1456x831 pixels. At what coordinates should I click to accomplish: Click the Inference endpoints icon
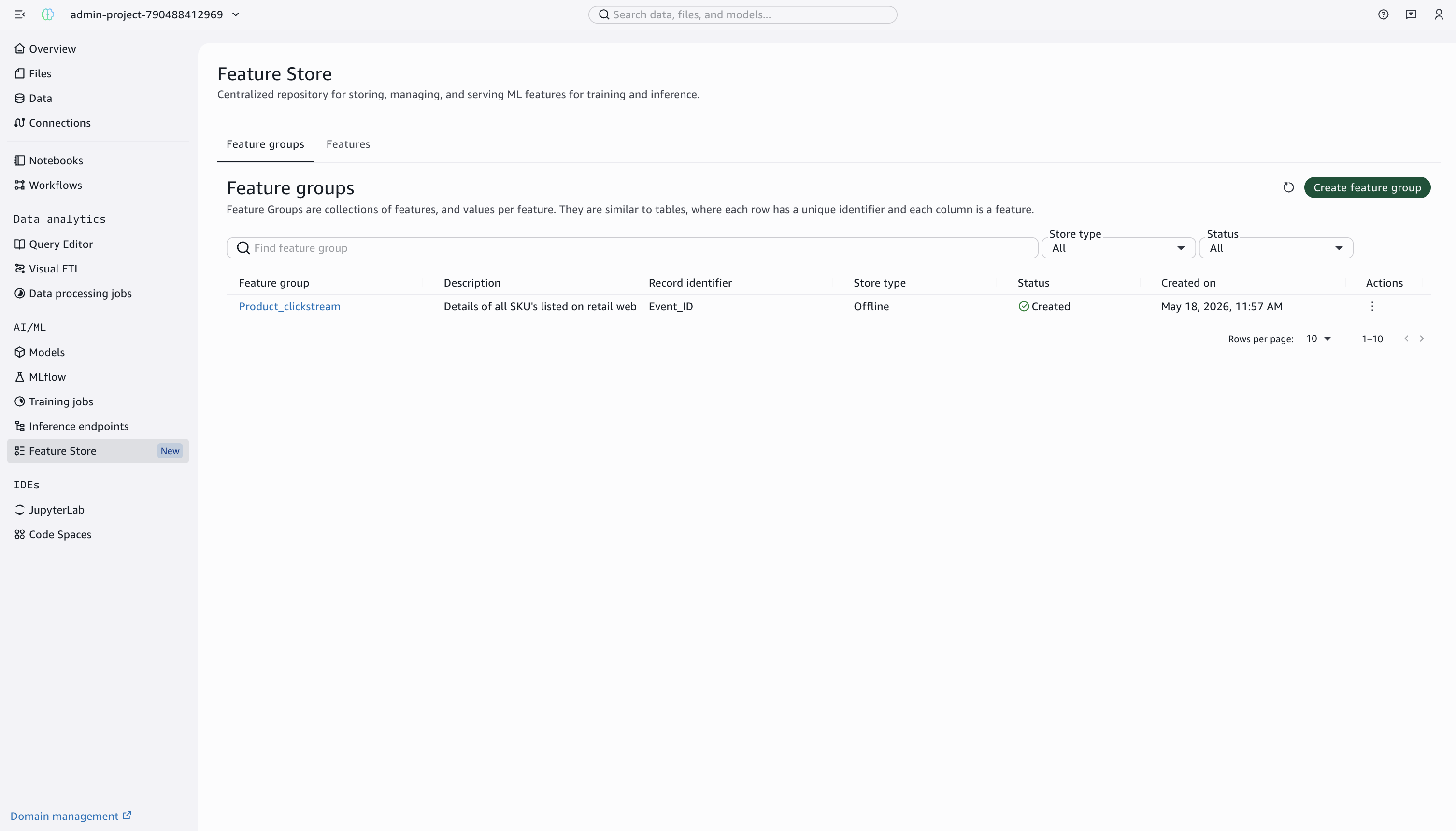[20, 426]
